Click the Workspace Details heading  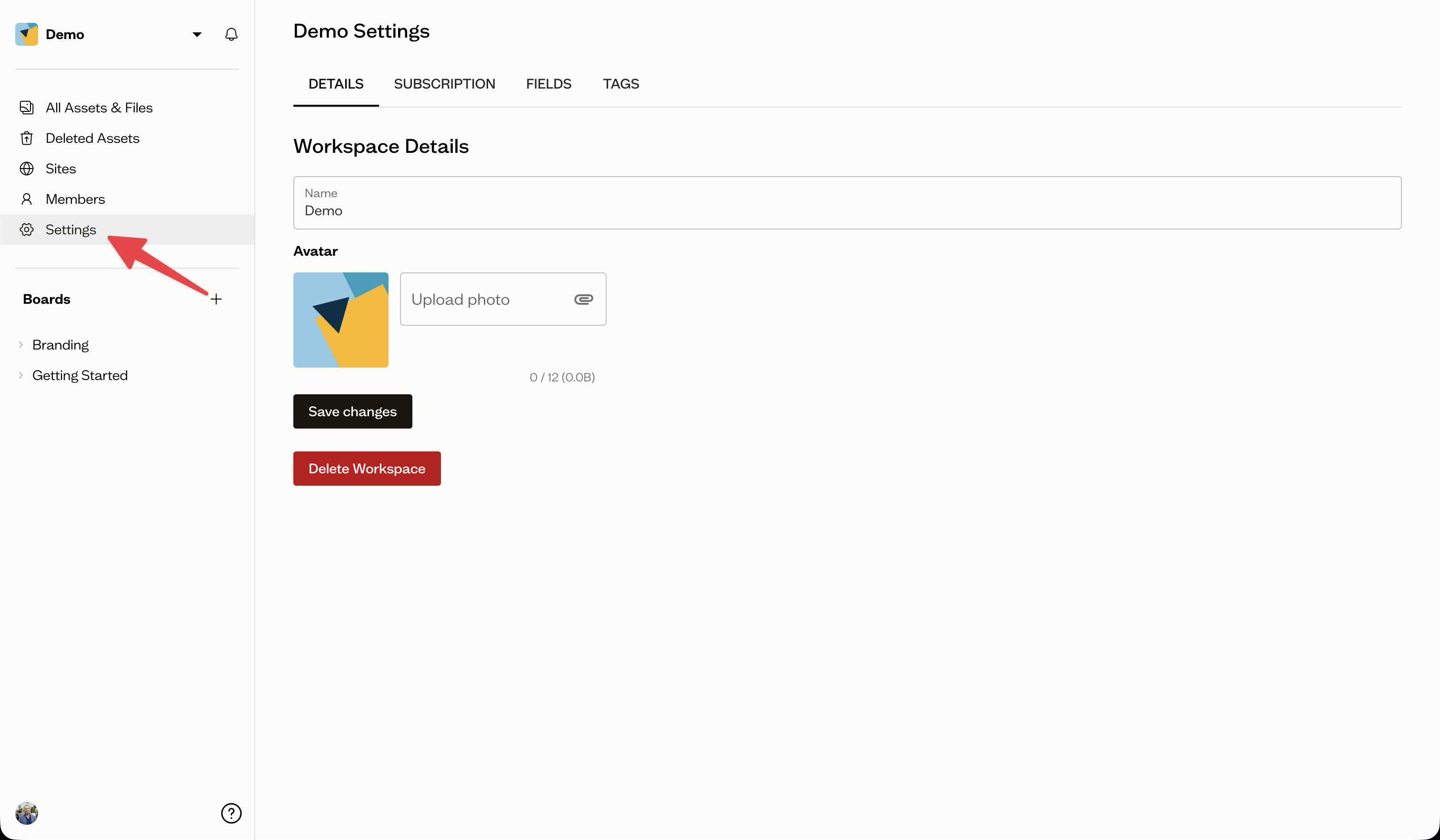pyautogui.click(x=381, y=146)
